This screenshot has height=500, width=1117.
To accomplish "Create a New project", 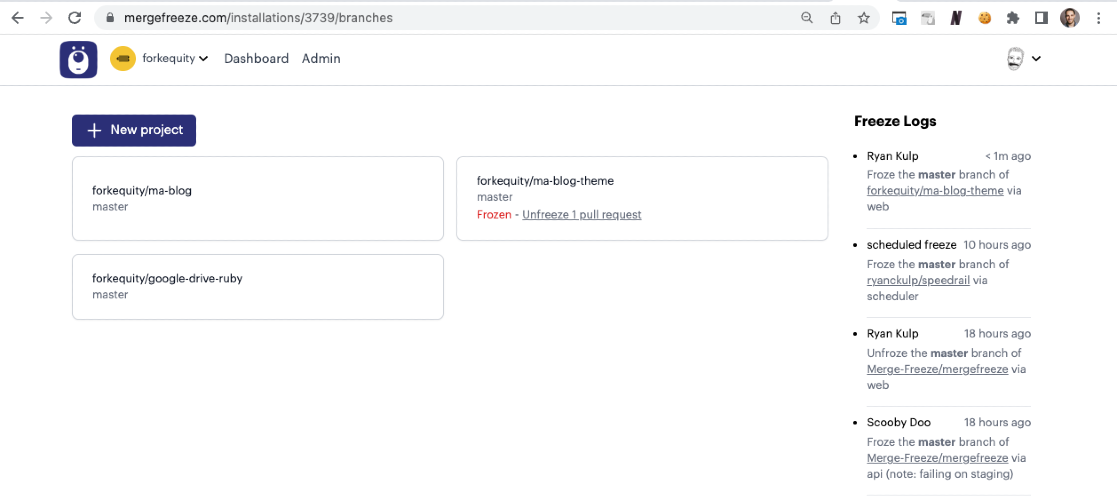I will 134,130.
